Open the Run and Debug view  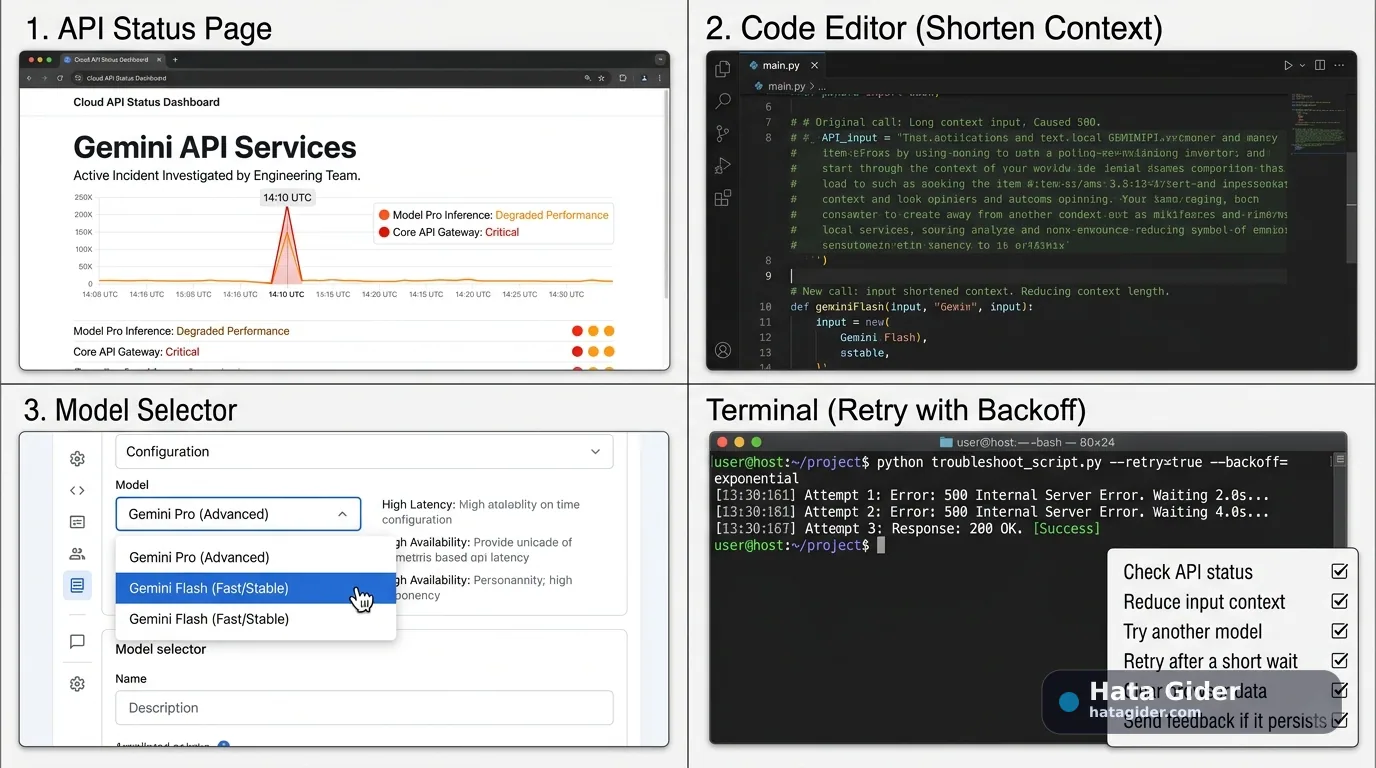[723, 165]
